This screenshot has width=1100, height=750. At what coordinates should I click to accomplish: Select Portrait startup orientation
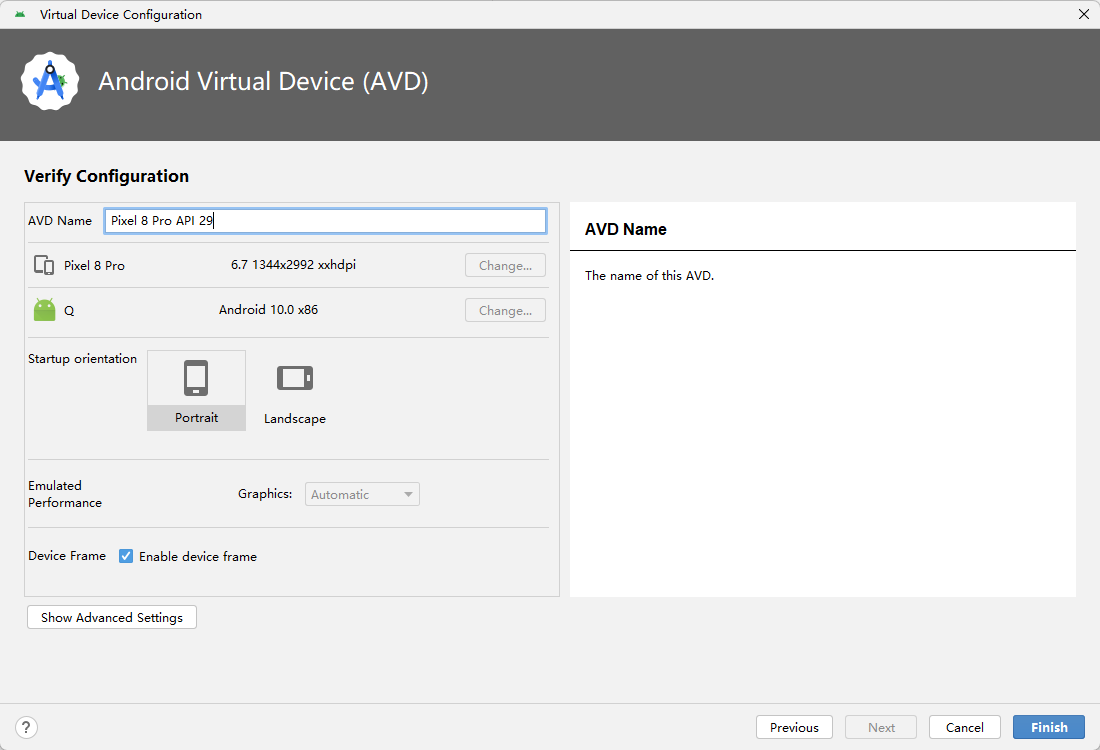pos(196,391)
